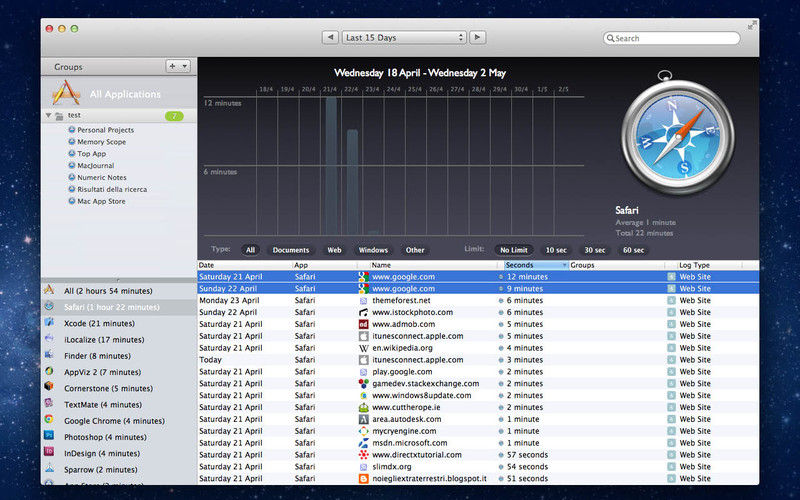Select Google Chrome (4 minutes) entry
This screenshot has height=500, width=800.
[x=118, y=421]
